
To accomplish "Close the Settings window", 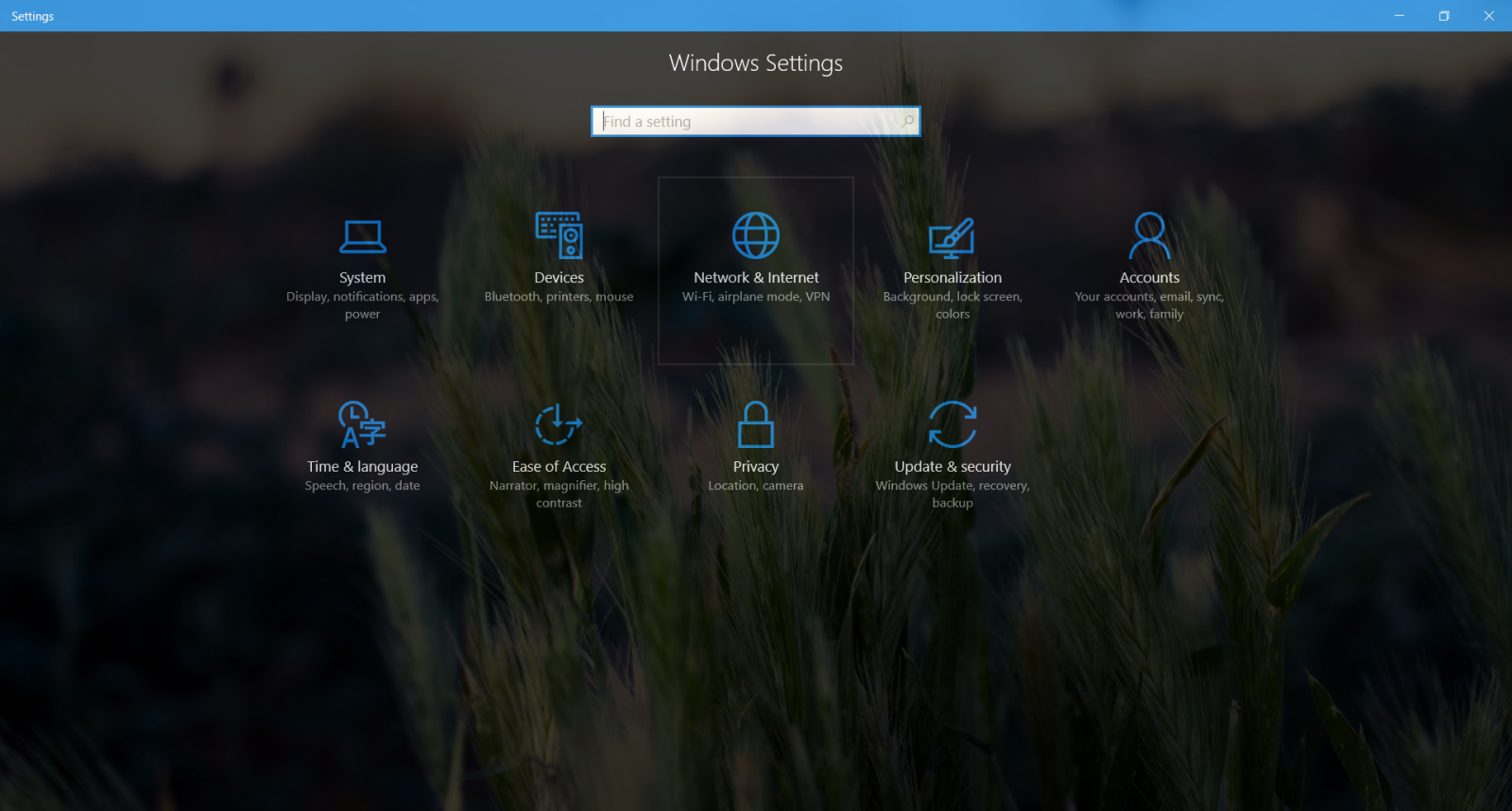I will point(1488,15).
